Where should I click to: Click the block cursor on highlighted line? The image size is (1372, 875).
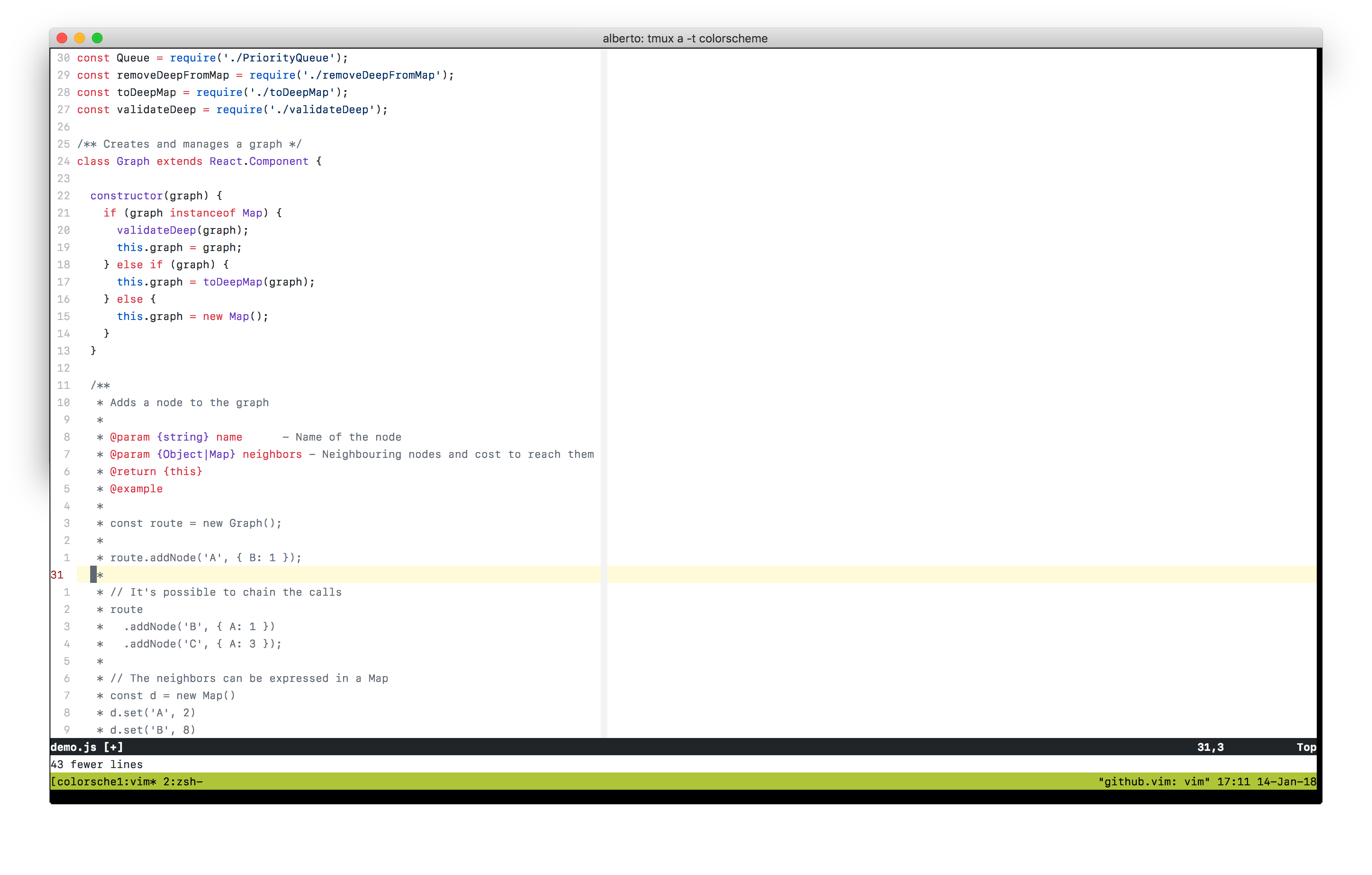(x=93, y=575)
